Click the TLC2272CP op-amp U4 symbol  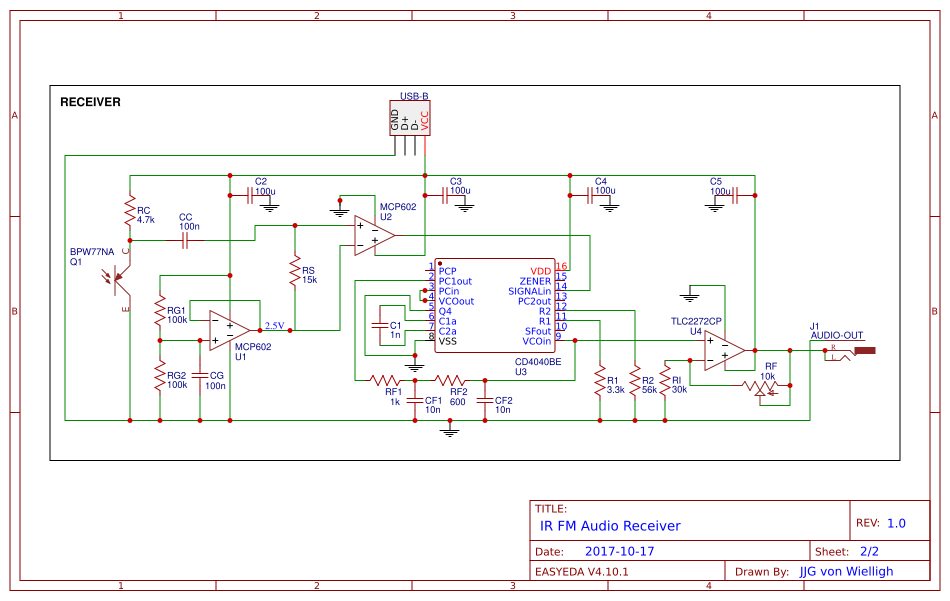coord(722,350)
